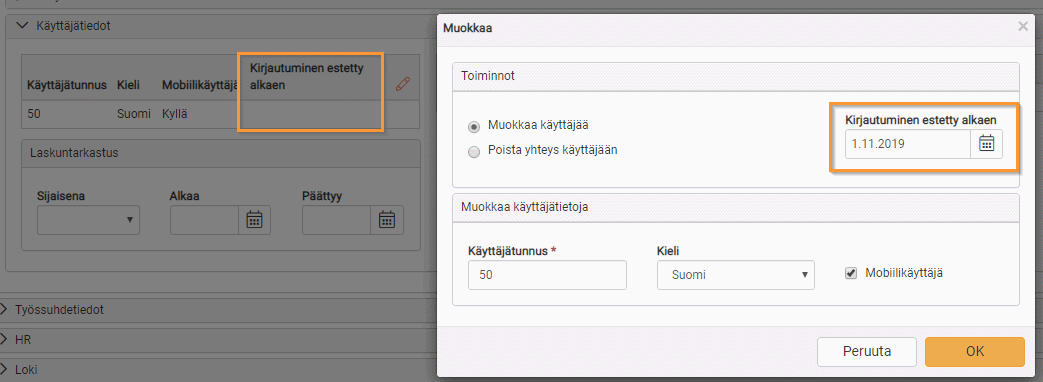Select the Muokkaa käyttäjää radio option
The image size is (1043, 382).
click(x=474, y=126)
